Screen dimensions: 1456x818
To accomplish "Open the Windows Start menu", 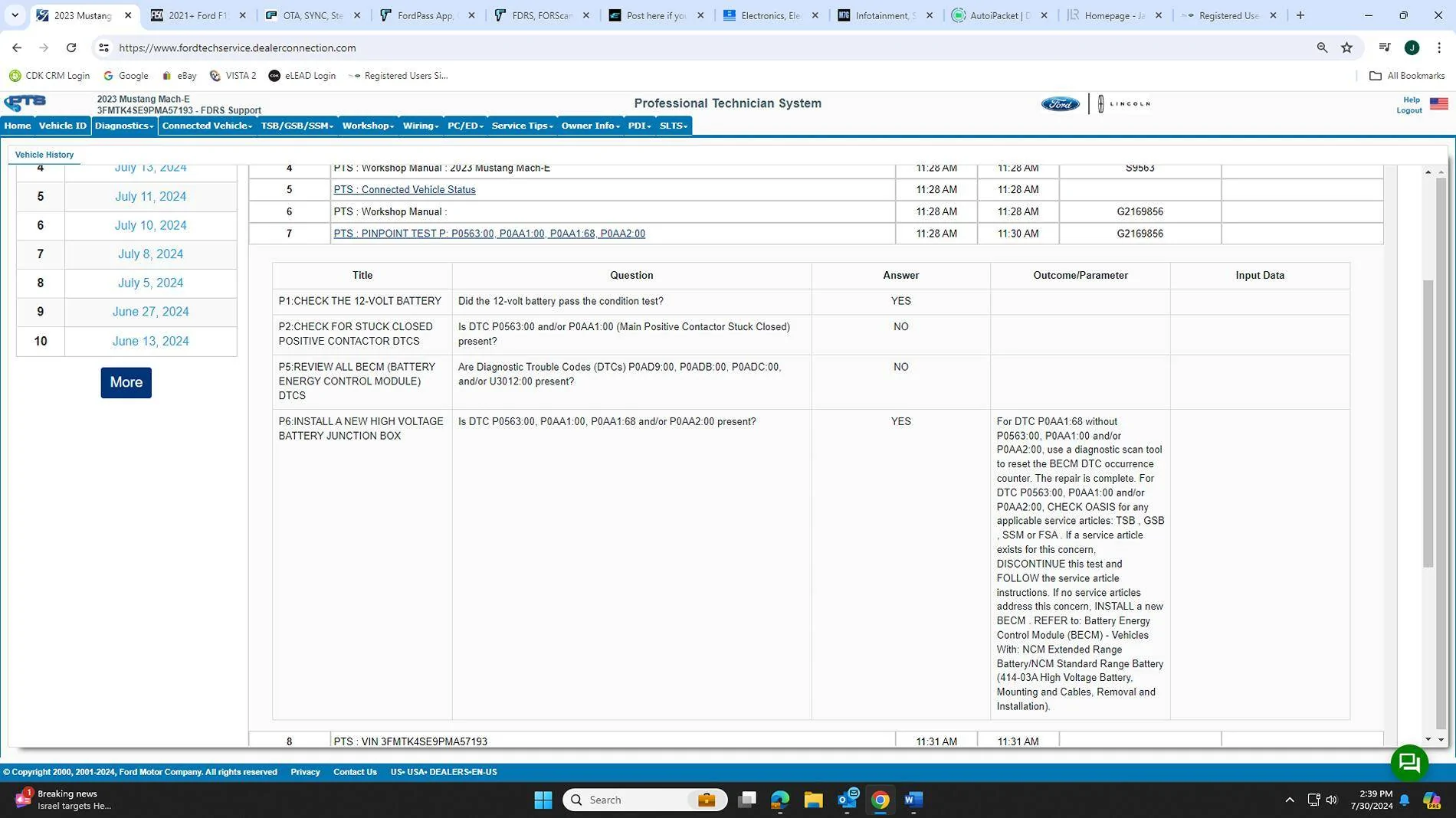I will point(543,800).
